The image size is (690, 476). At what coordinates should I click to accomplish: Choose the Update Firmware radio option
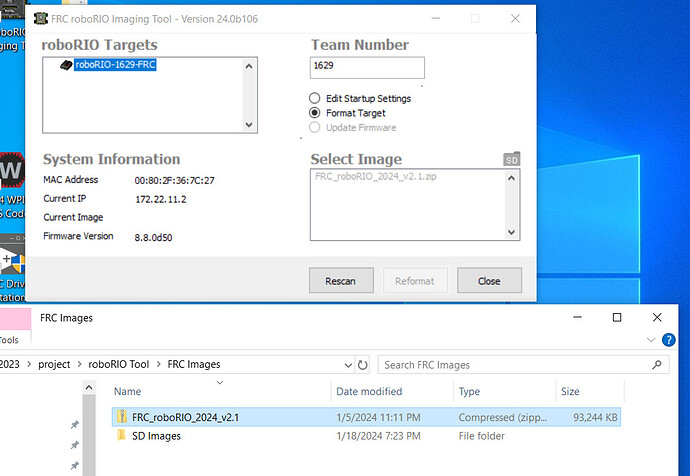click(x=314, y=127)
